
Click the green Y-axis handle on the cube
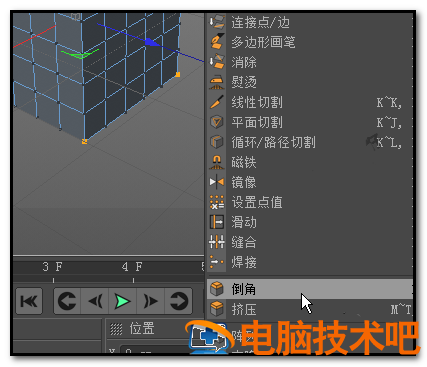(x=80, y=54)
